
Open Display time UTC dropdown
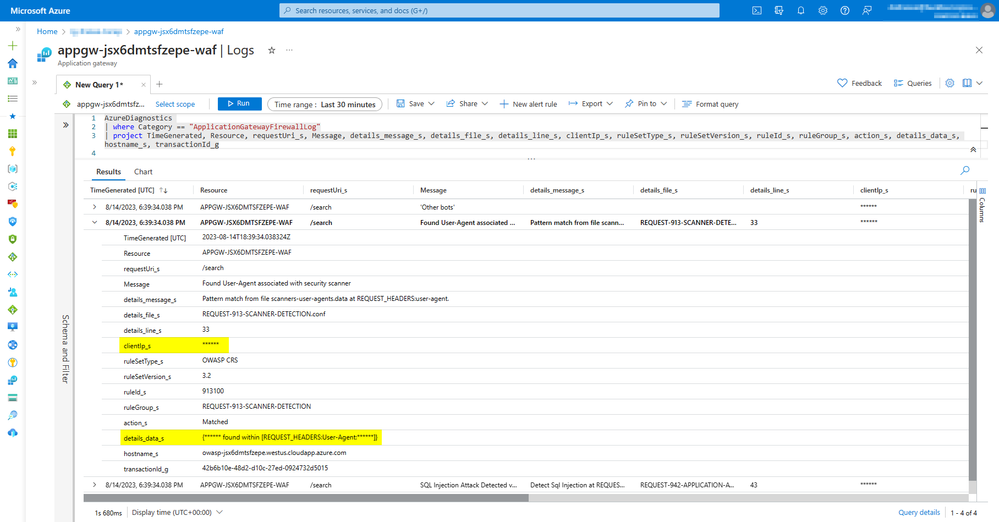[177, 512]
